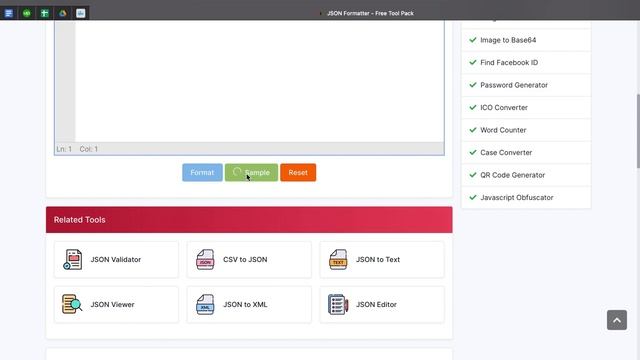Click the Format button
The height and width of the screenshot is (360, 640).
[202, 172]
